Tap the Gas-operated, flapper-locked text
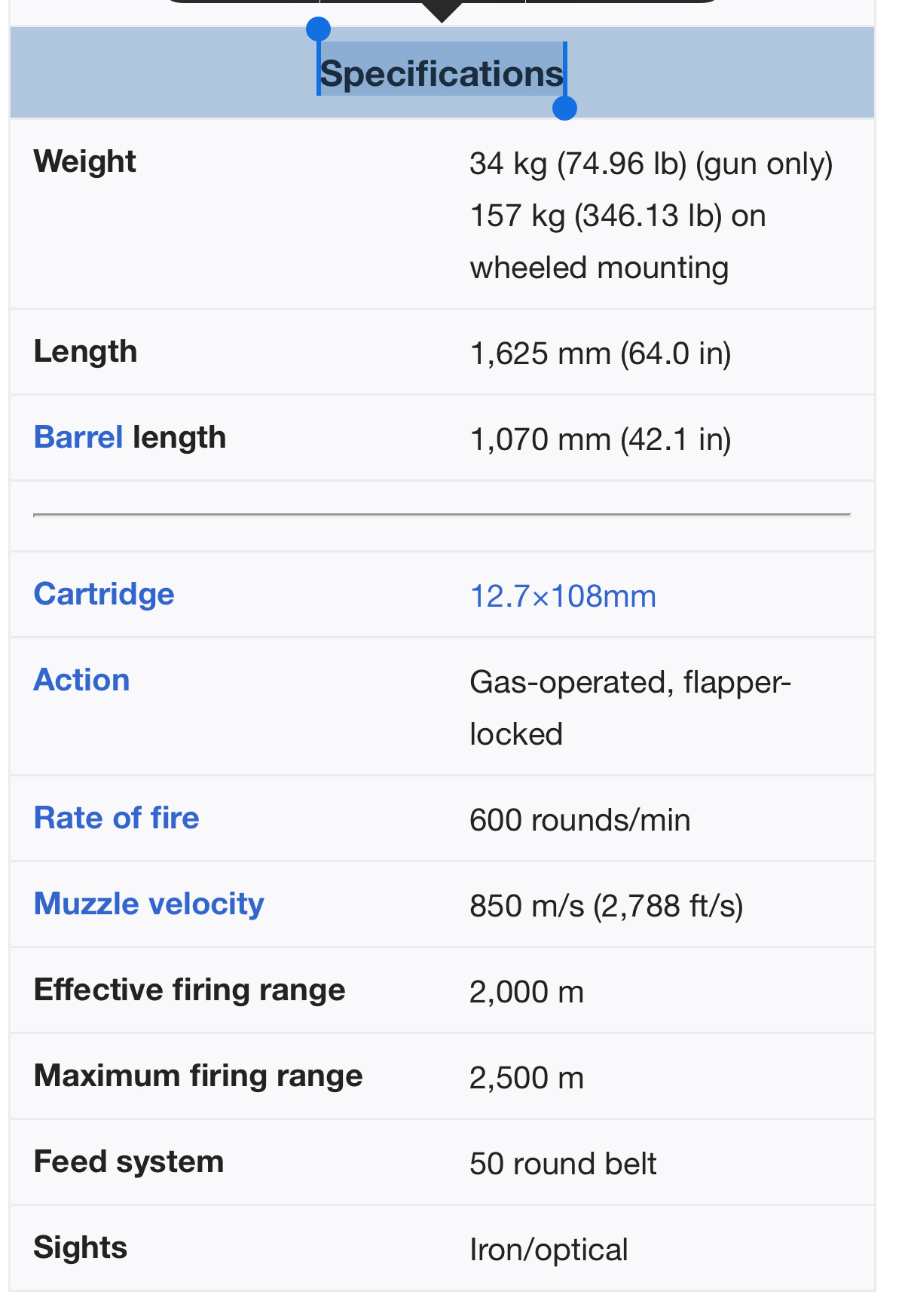The height and width of the screenshot is (1316, 908). tap(630, 708)
